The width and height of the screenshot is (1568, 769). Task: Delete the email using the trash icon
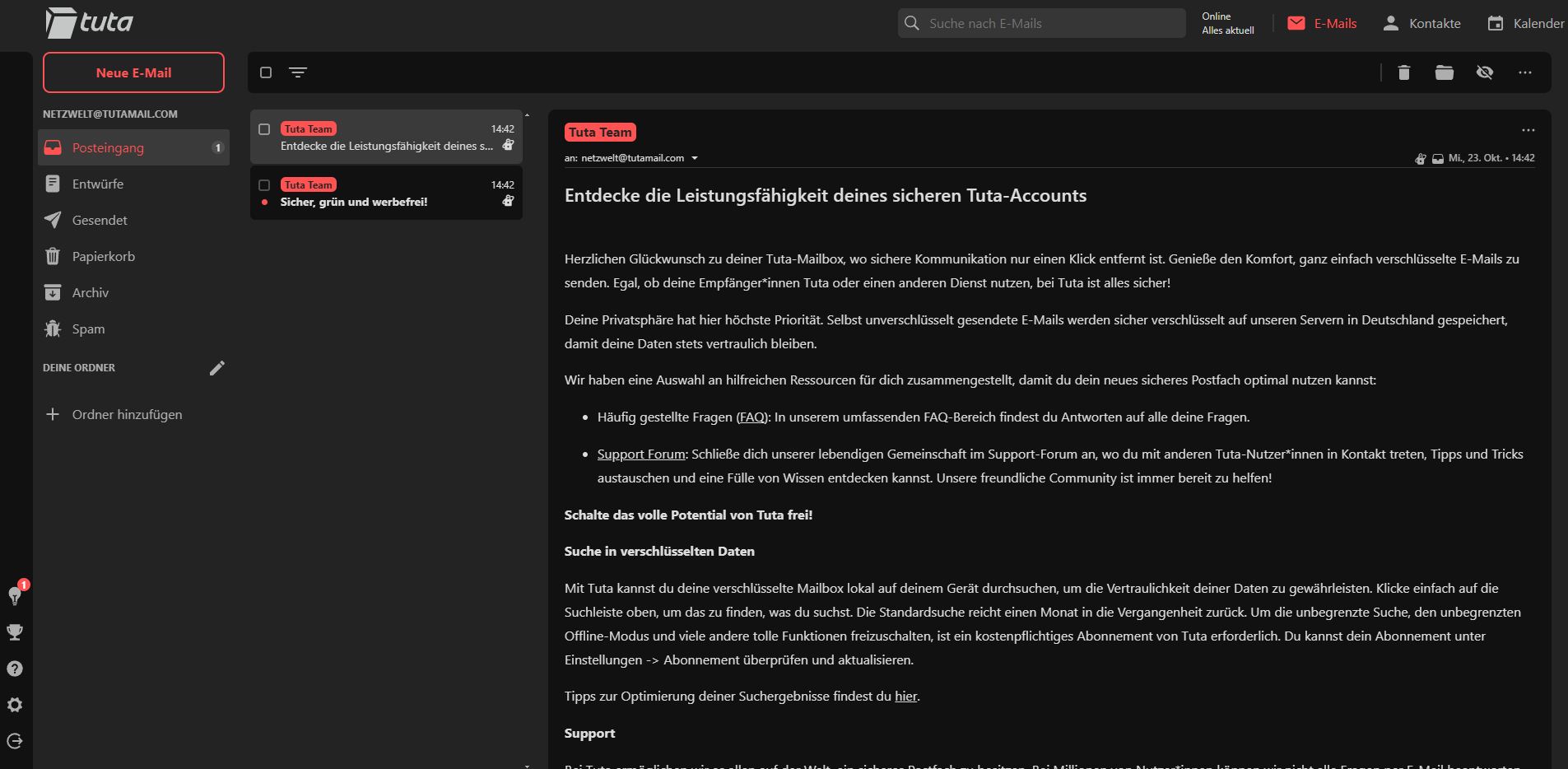pyautogui.click(x=1403, y=72)
